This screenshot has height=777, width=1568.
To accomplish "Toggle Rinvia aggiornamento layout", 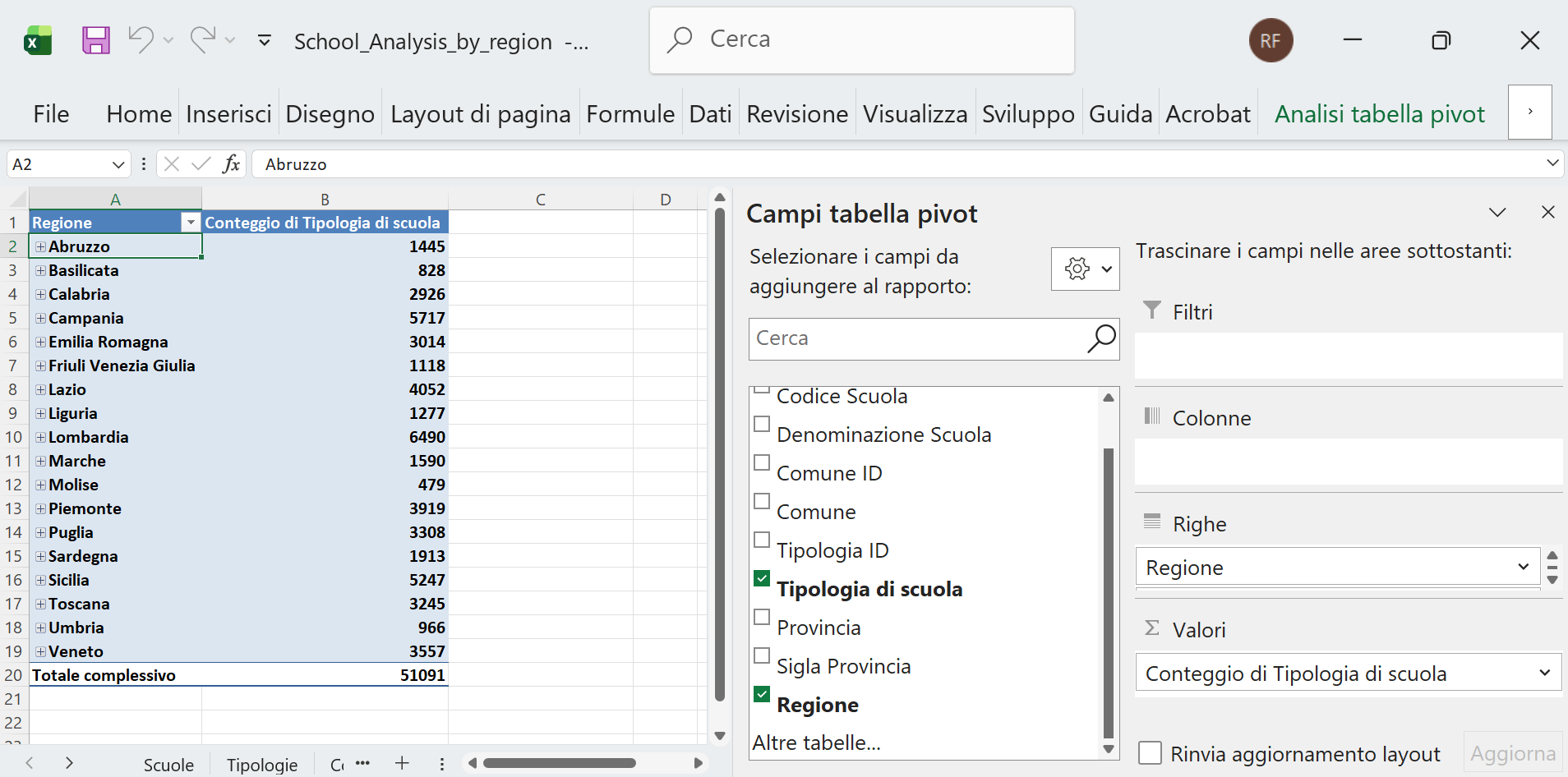I will pyautogui.click(x=1149, y=752).
